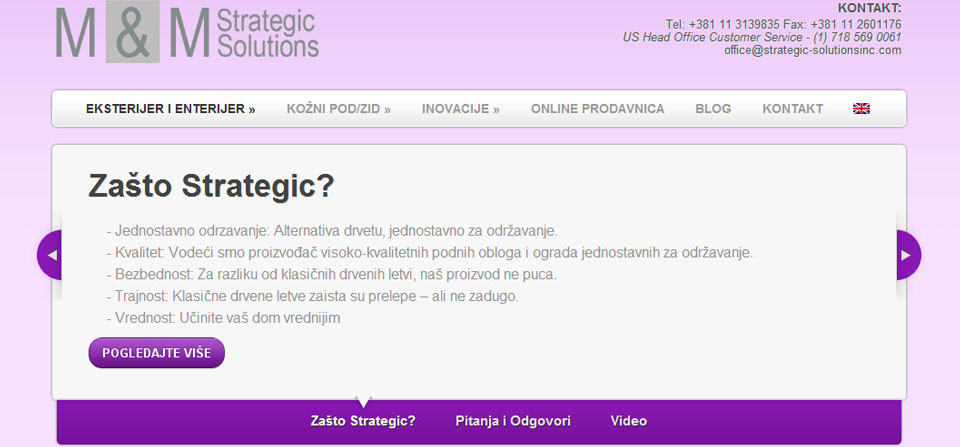The image size is (960, 447).
Task: Click the Jednostavno održavanje bullet text
Action: coord(331,229)
